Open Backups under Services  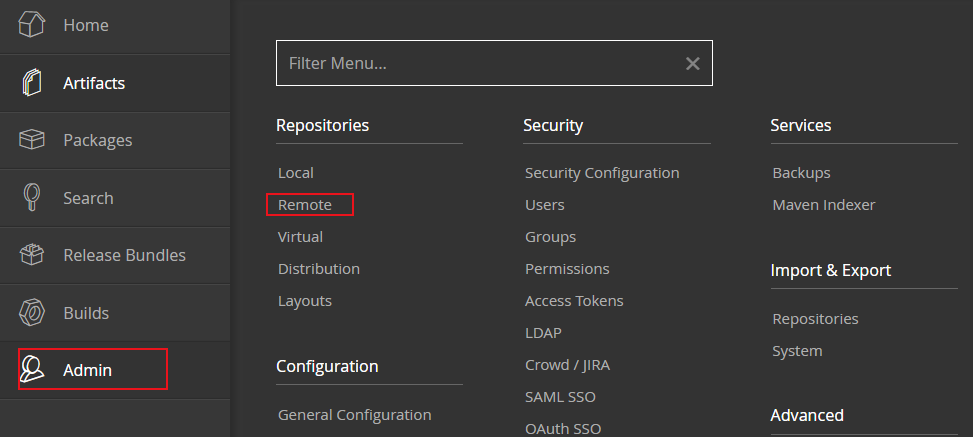point(801,173)
